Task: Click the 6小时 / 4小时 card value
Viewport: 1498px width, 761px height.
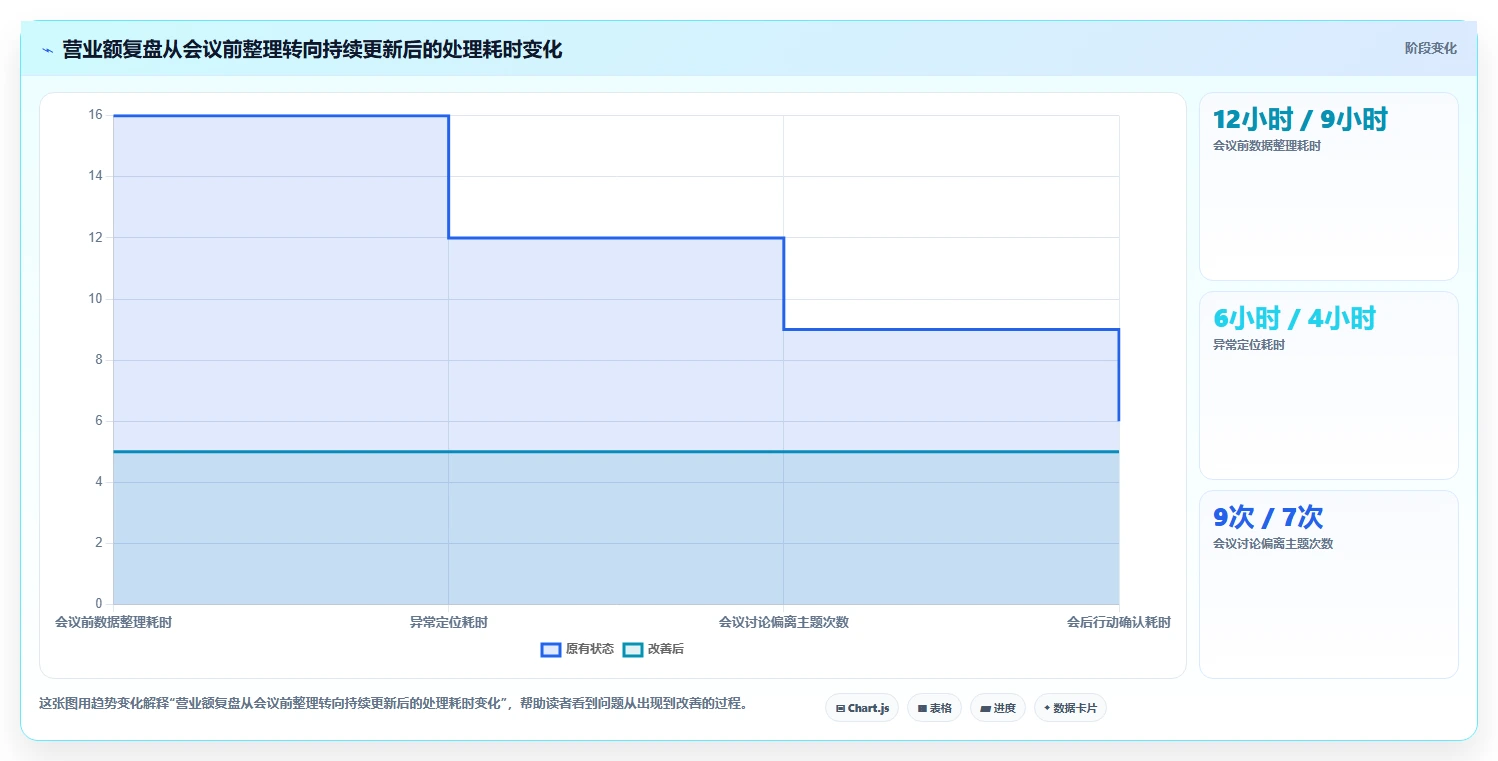Action: click(1294, 319)
